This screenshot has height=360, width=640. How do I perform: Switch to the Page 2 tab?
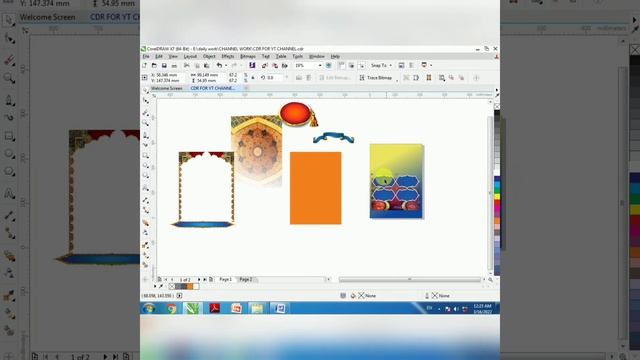(246, 280)
